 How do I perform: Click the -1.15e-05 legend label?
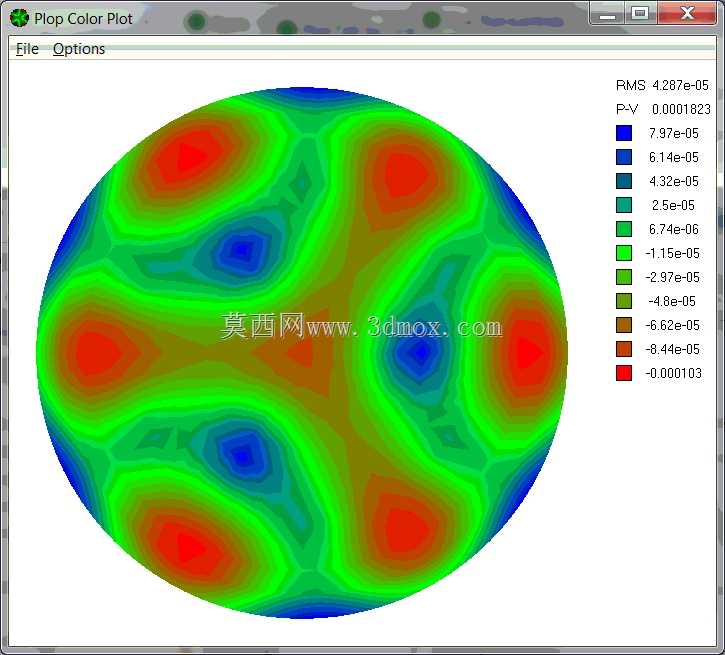[673, 253]
